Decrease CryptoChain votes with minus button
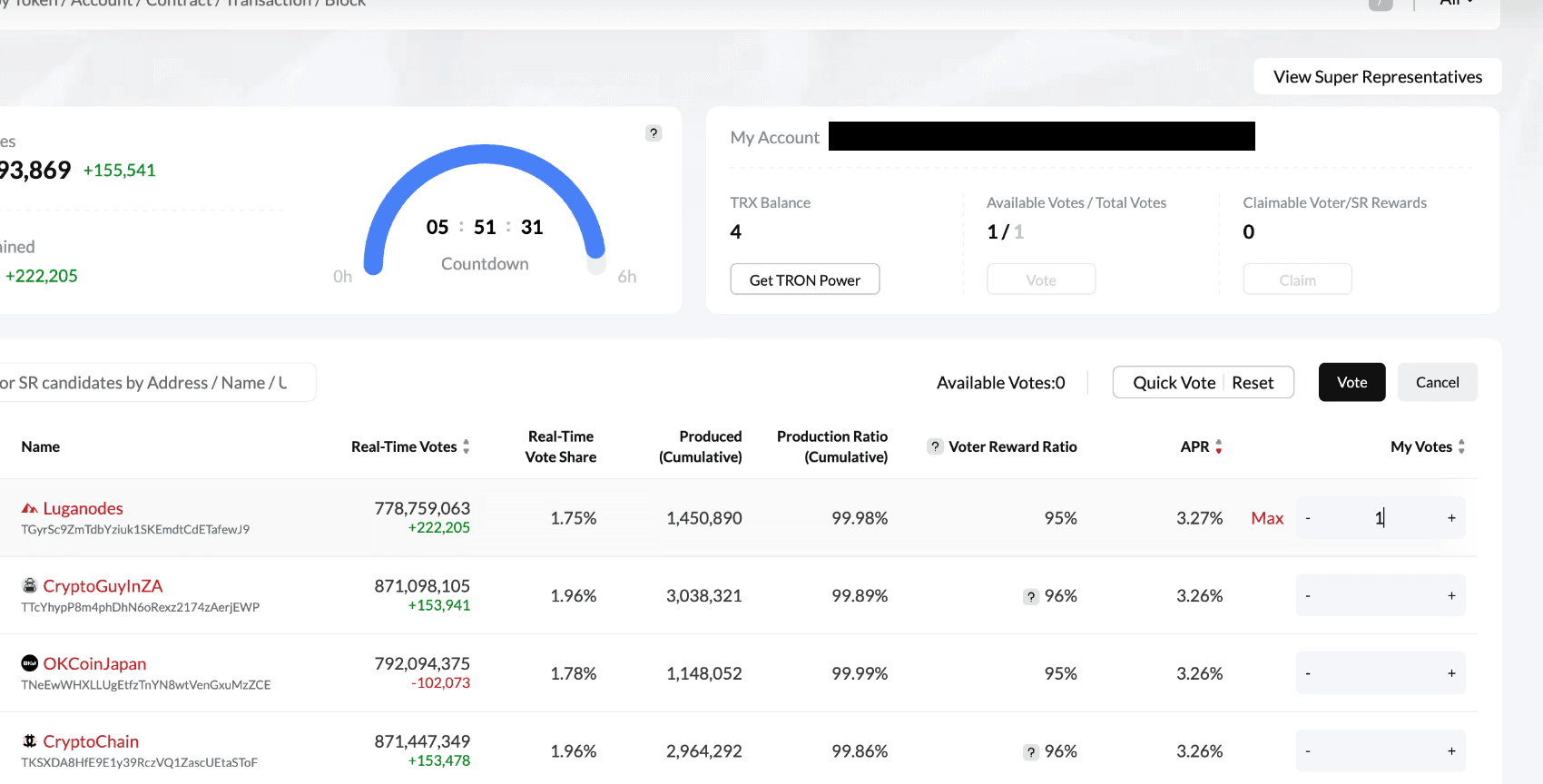 pos(1308,751)
